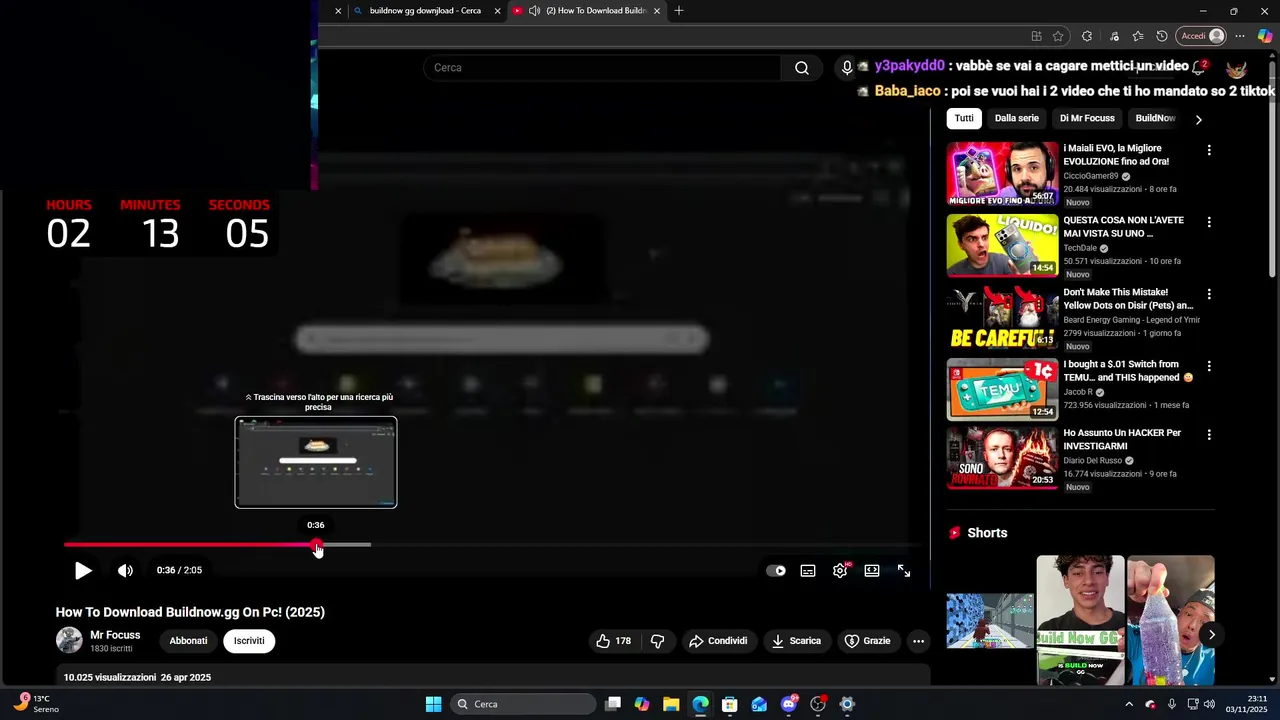Open options for Maiali EVO video
Viewport: 1280px width, 720px height.
point(1209,150)
